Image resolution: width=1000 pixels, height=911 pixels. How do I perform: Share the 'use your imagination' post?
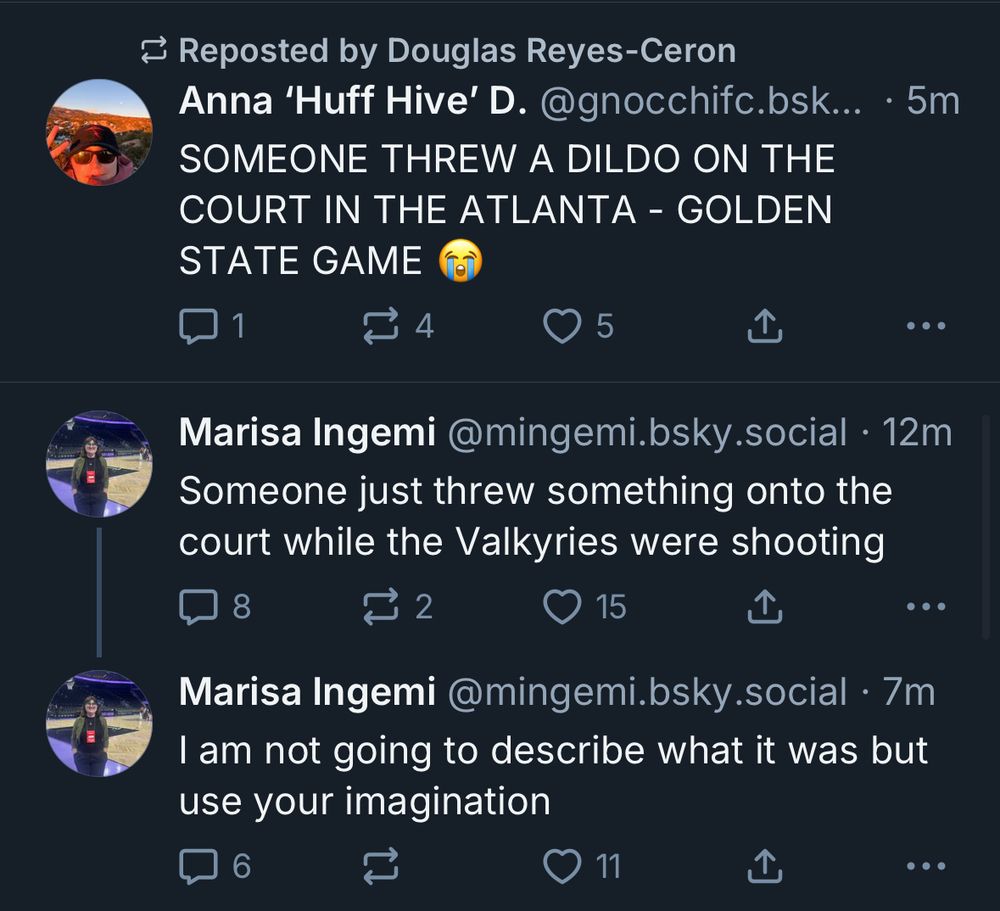click(764, 866)
